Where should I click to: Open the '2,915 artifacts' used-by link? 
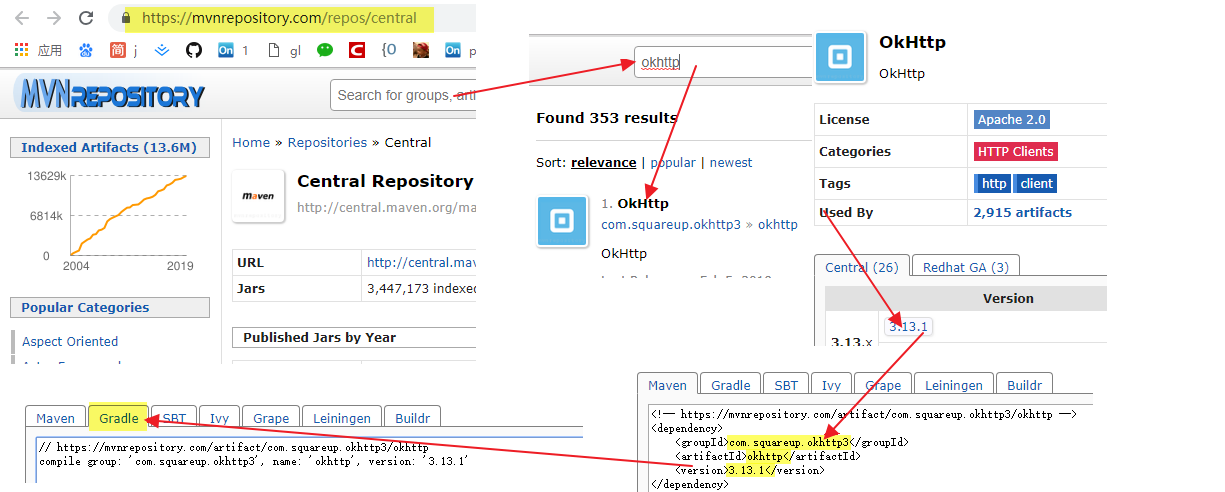pos(1022,212)
